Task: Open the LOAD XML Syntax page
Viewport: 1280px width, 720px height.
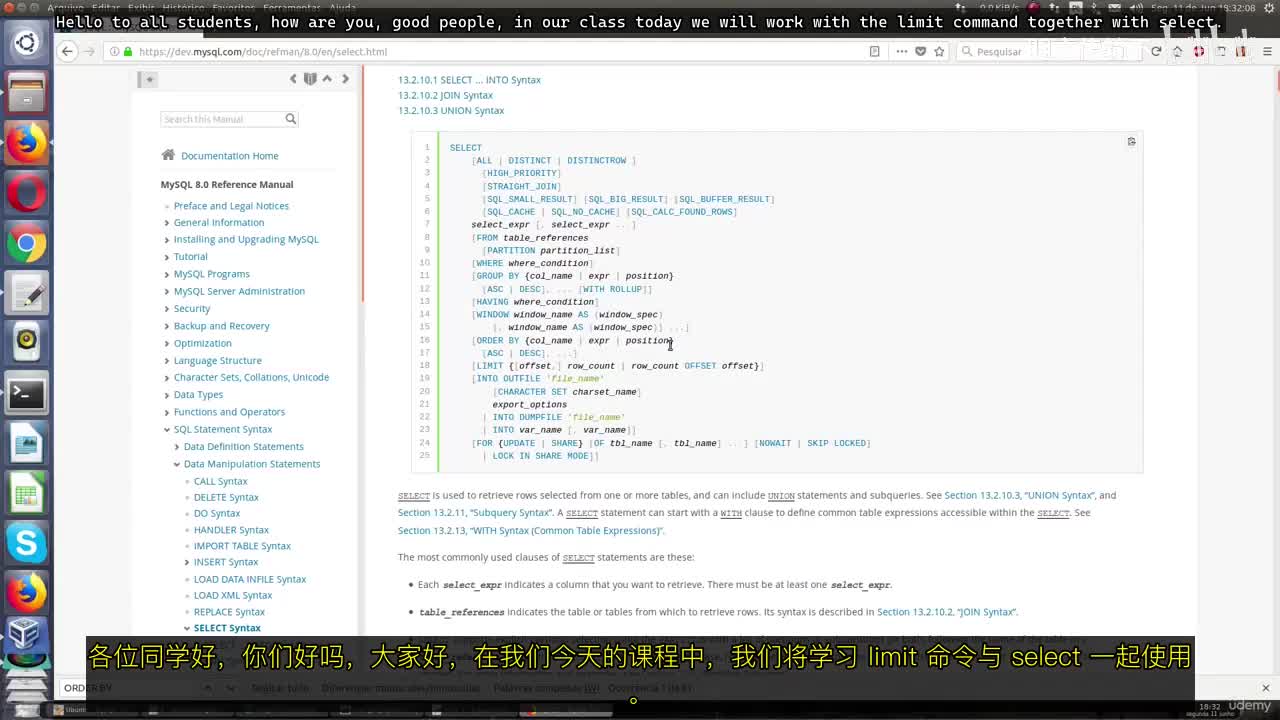Action: click(233, 596)
